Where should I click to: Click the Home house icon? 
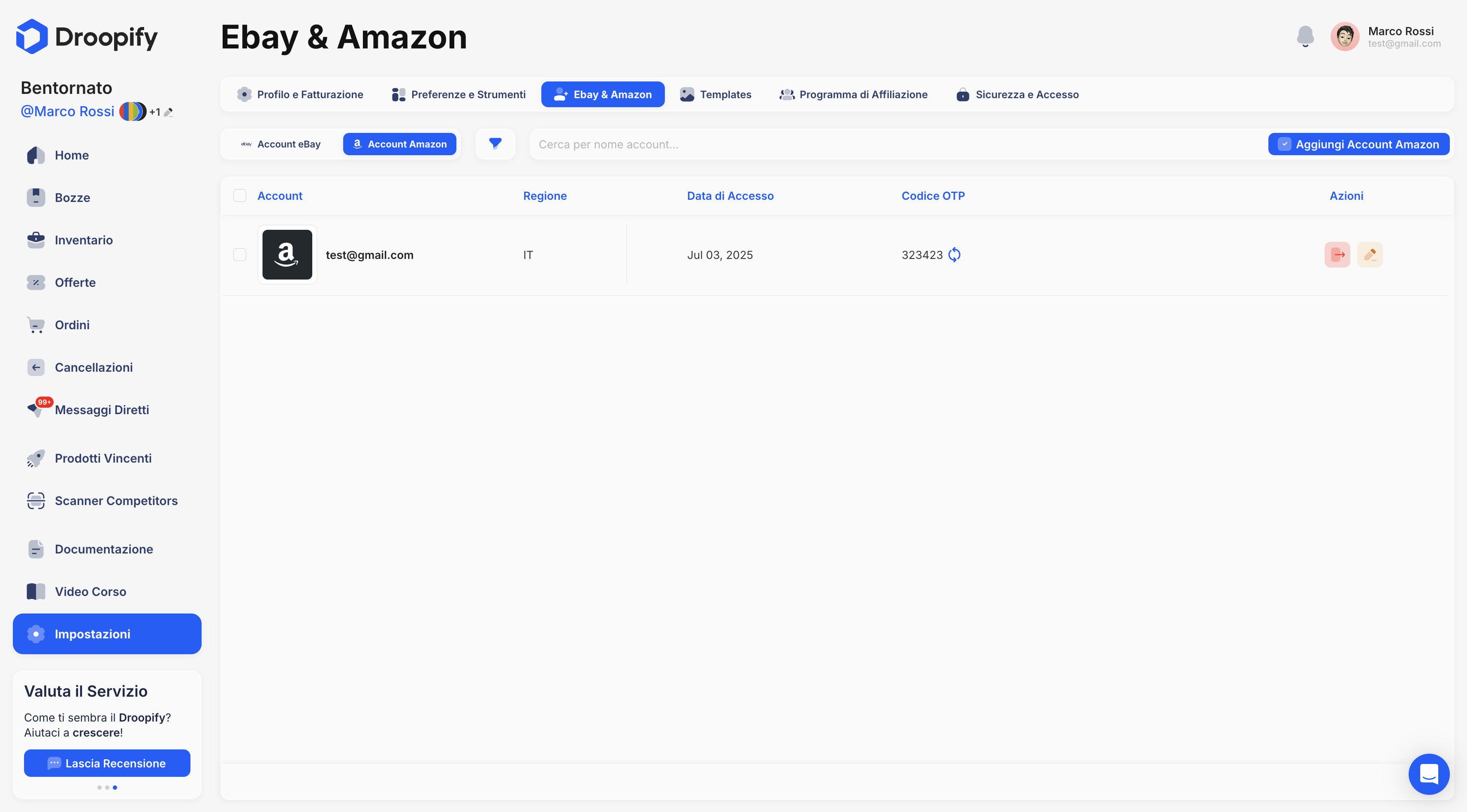(36, 155)
